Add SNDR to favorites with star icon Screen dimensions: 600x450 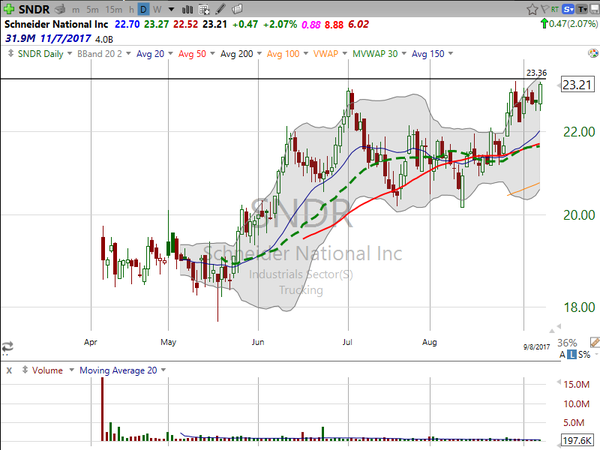pyautogui.click(x=532, y=9)
